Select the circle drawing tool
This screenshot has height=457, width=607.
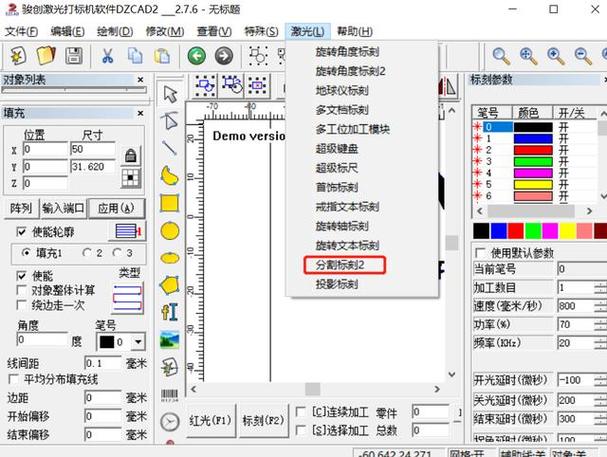[170, 231]
